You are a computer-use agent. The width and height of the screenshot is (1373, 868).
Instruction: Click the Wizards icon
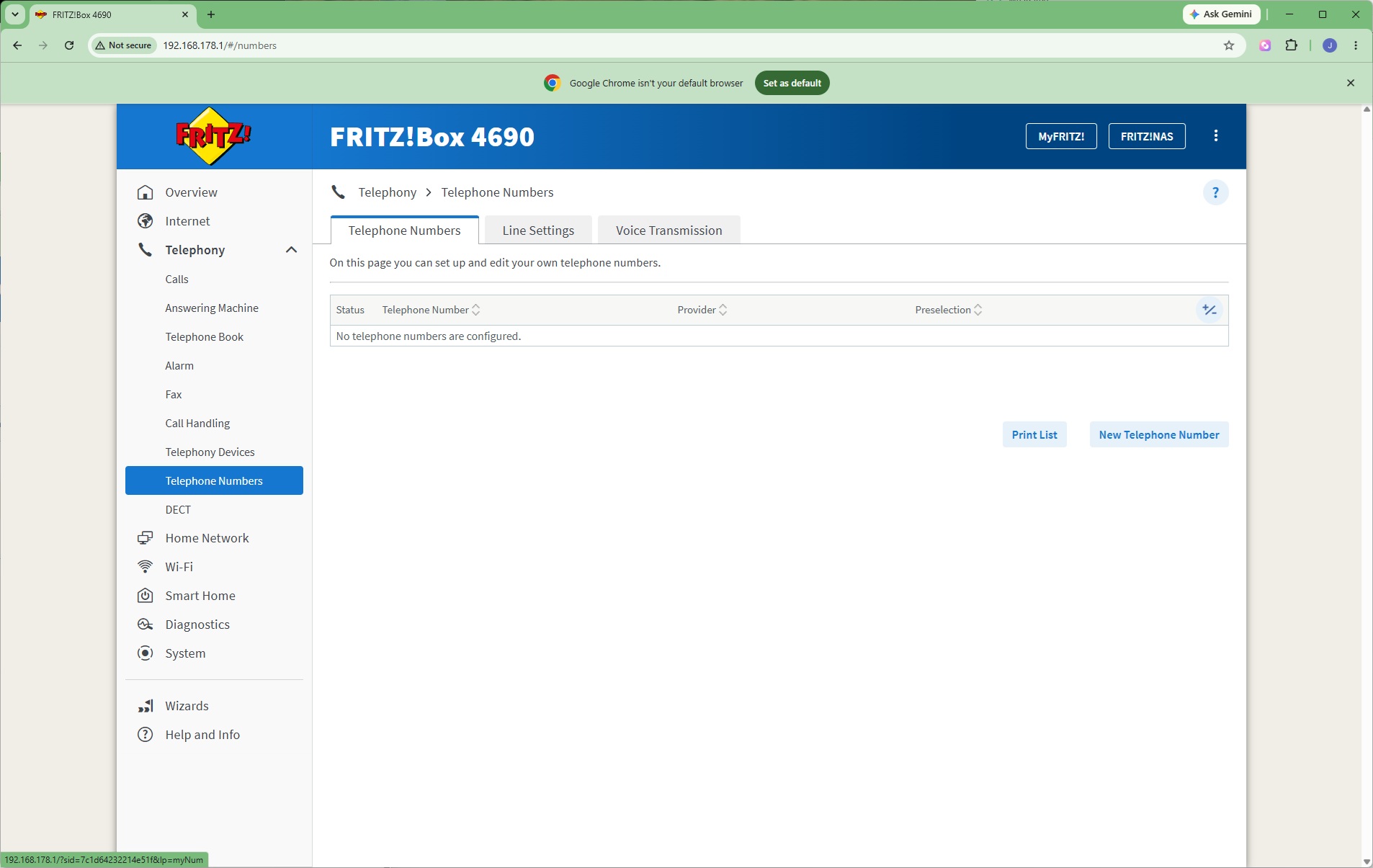(146, 706)
